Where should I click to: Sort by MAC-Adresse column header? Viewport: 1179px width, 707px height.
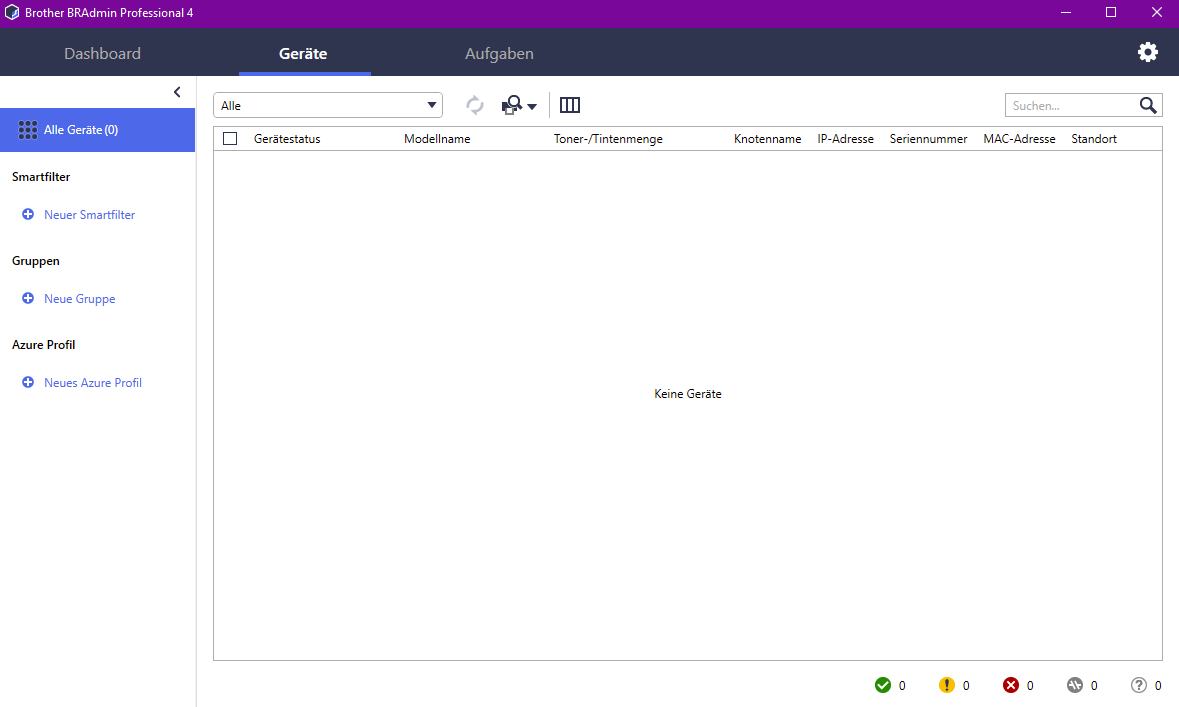click(x=1020, y=139)
